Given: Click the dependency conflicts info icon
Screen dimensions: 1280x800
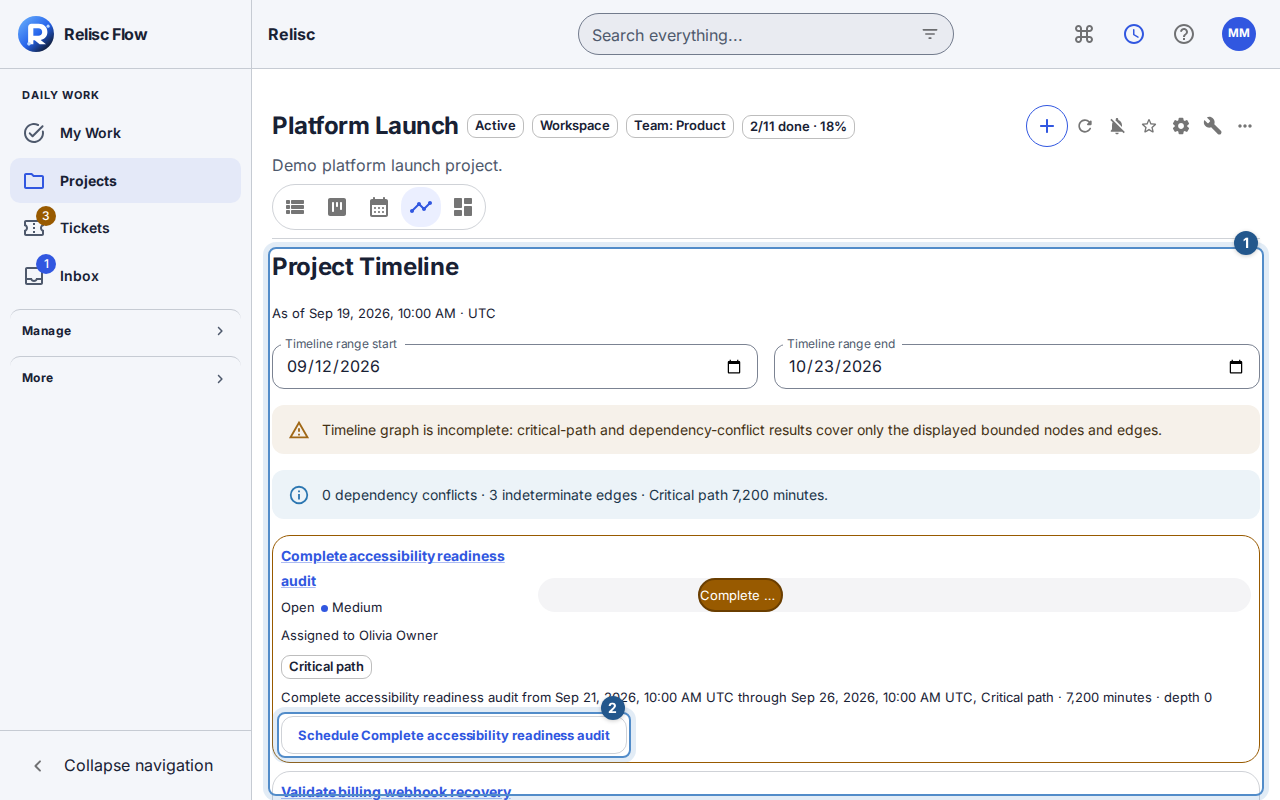Looking at the screenshot, I should pyautogui.click(x=299, y=495).
